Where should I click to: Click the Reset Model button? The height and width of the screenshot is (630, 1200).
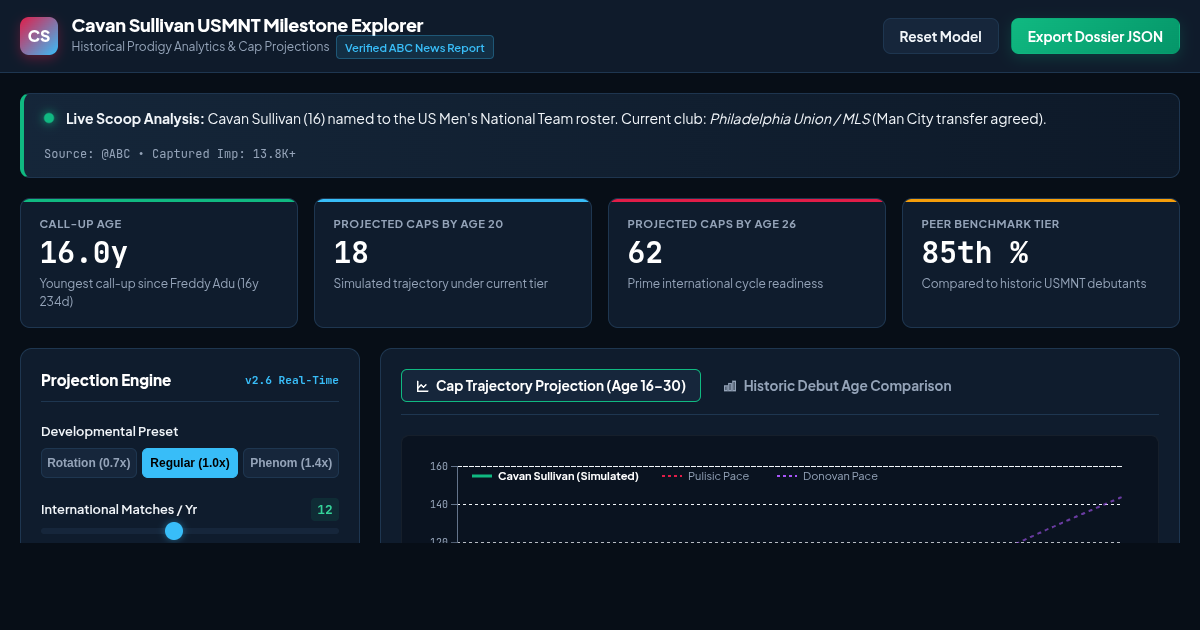[940, 36]
